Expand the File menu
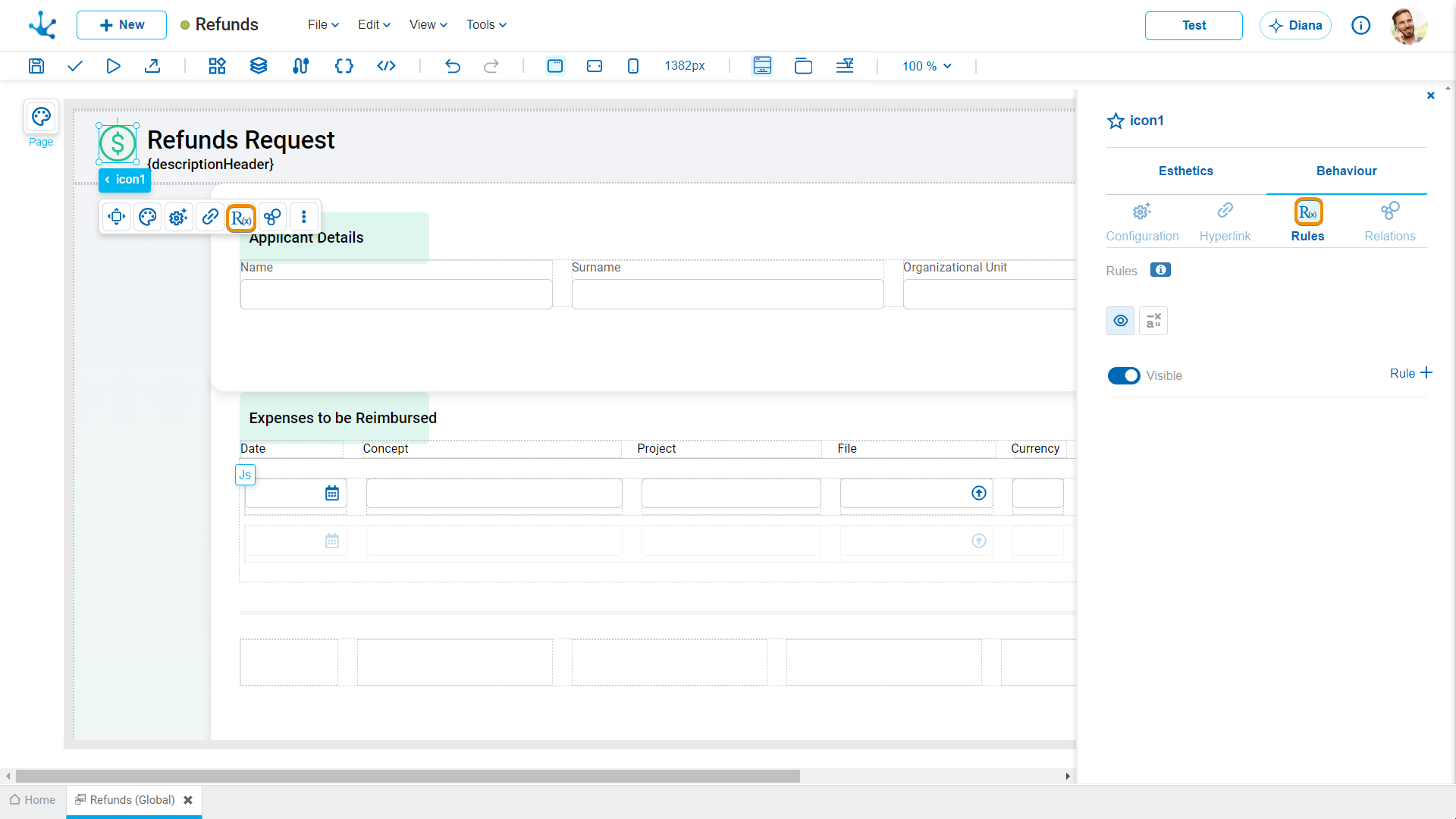This screenshot has height=819, width=1456. (x=323, y=25)
